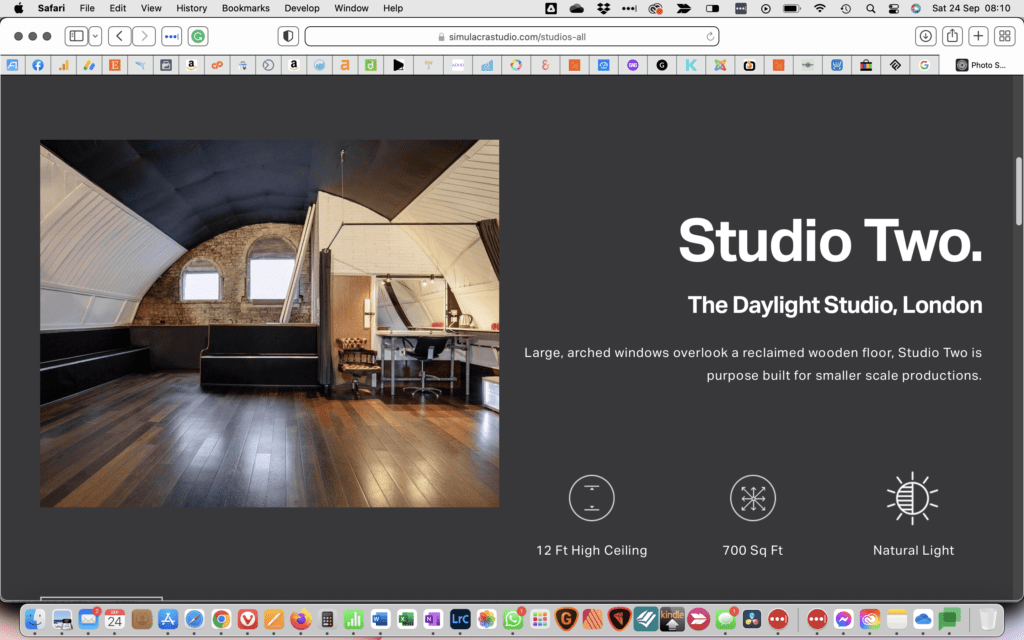Click the date and time Sat 24 Sep 08:10
Screen dimensions: 1024x640
tap(971, 8)
